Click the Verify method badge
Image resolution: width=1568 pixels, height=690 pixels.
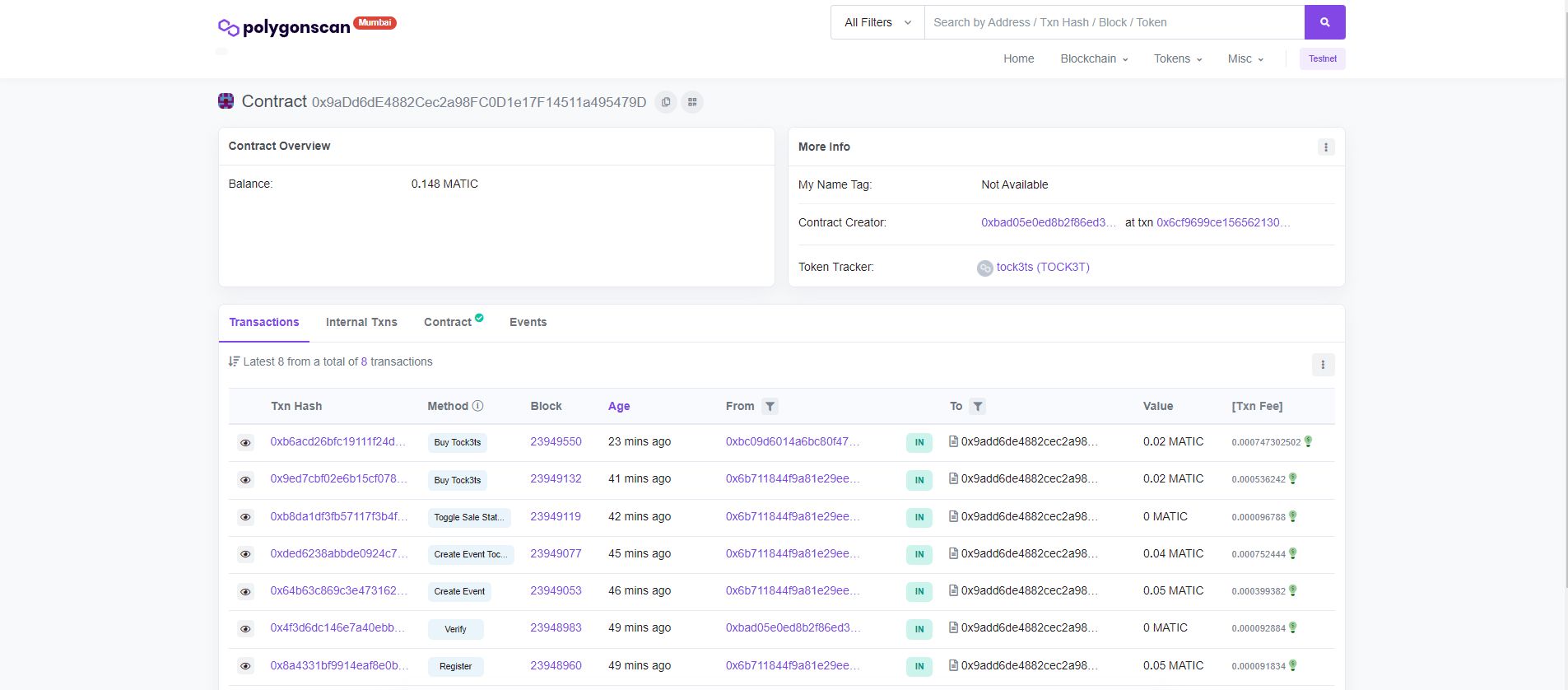point(455,629)
